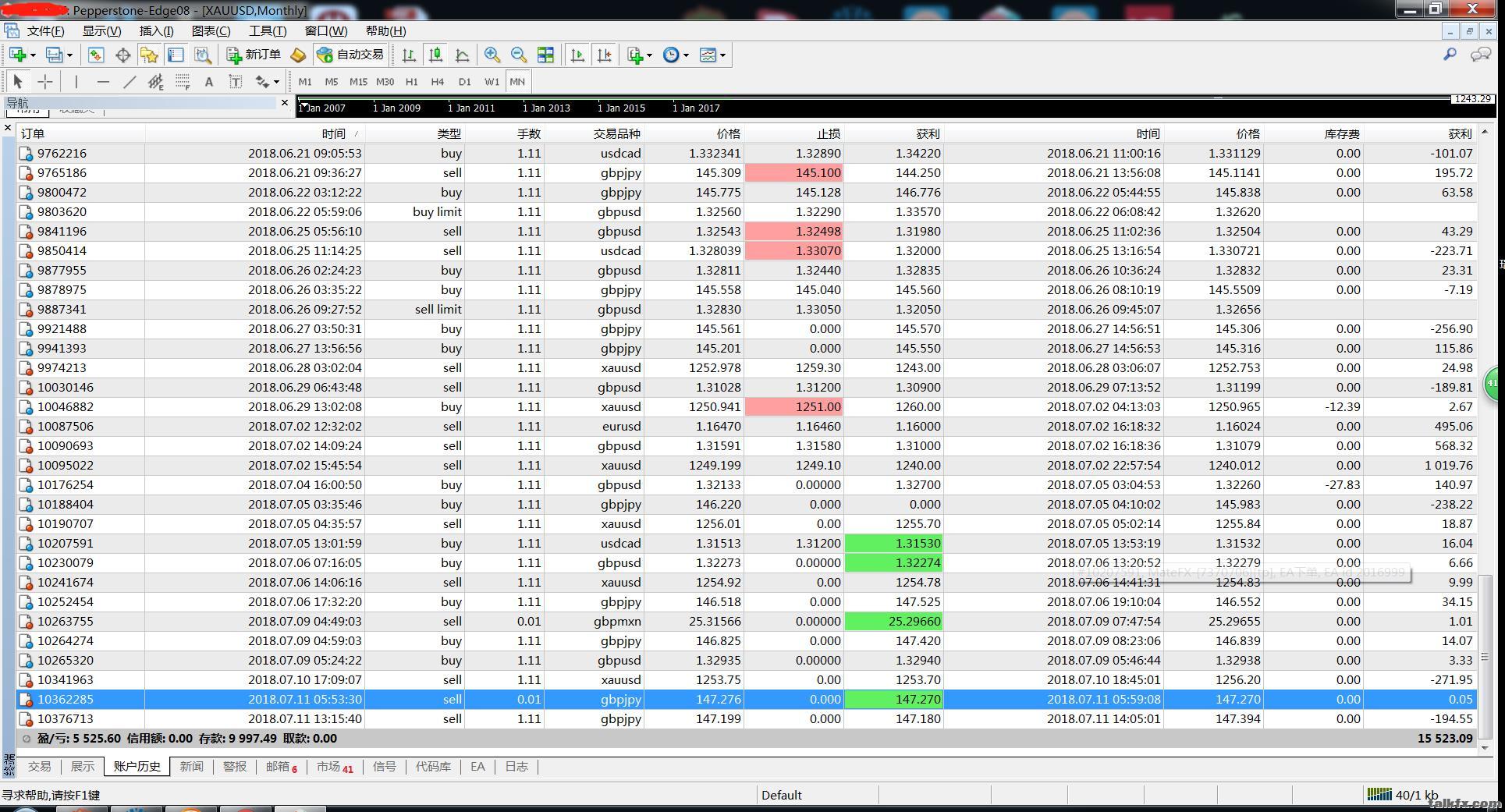The height and width of the screenshot is (812, 1505).
Task: Open the search magnifier icon
Action: pyautogui.click(x=1450, y=54)
